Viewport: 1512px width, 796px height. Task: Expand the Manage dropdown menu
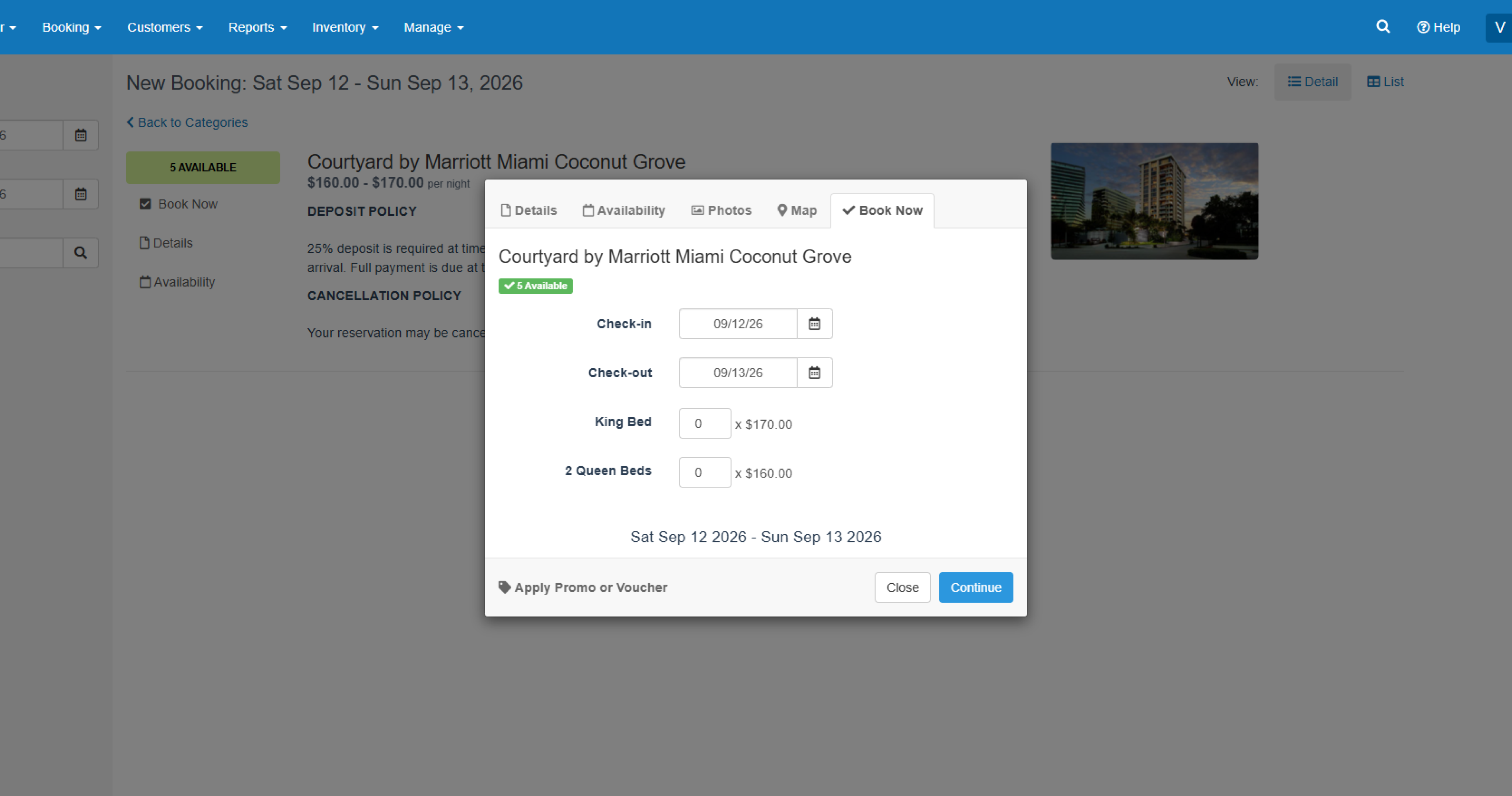pos(434,27)
